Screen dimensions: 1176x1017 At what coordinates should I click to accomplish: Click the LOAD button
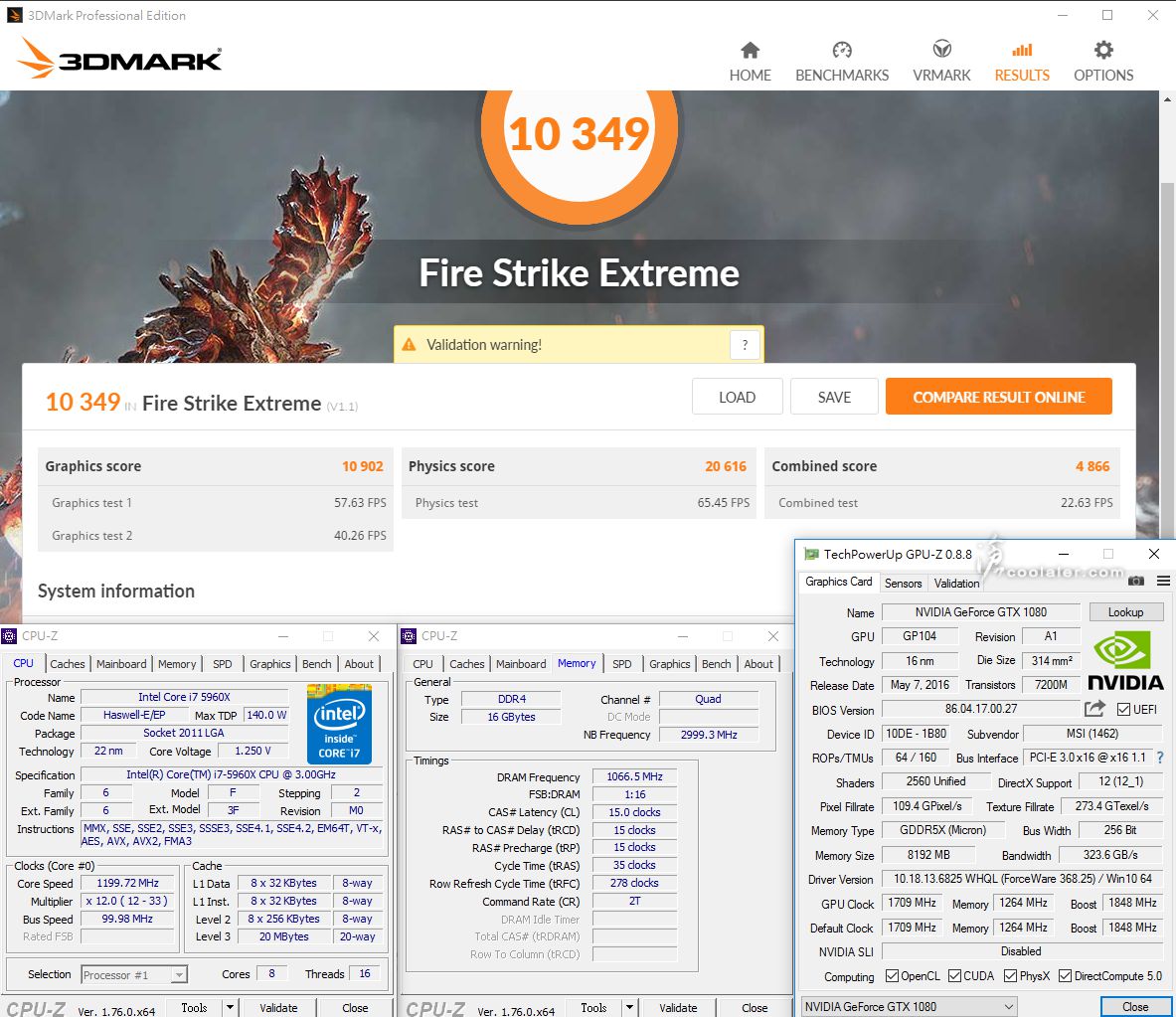point(738,397)
